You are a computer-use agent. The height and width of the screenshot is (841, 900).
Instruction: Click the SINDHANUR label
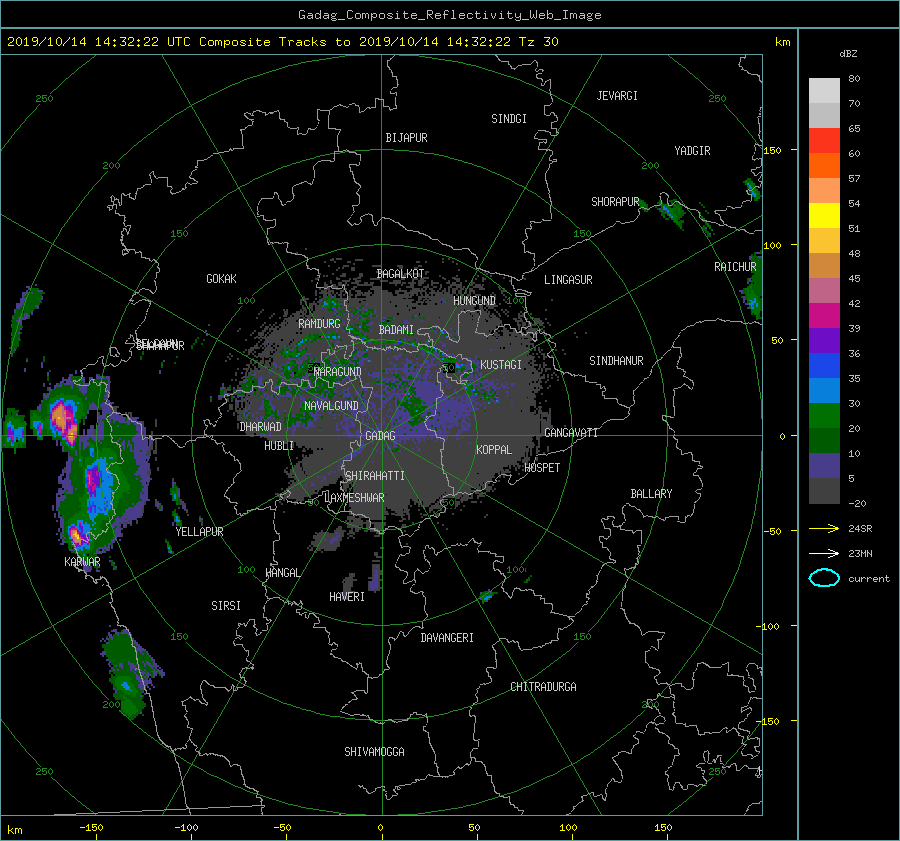616,361
